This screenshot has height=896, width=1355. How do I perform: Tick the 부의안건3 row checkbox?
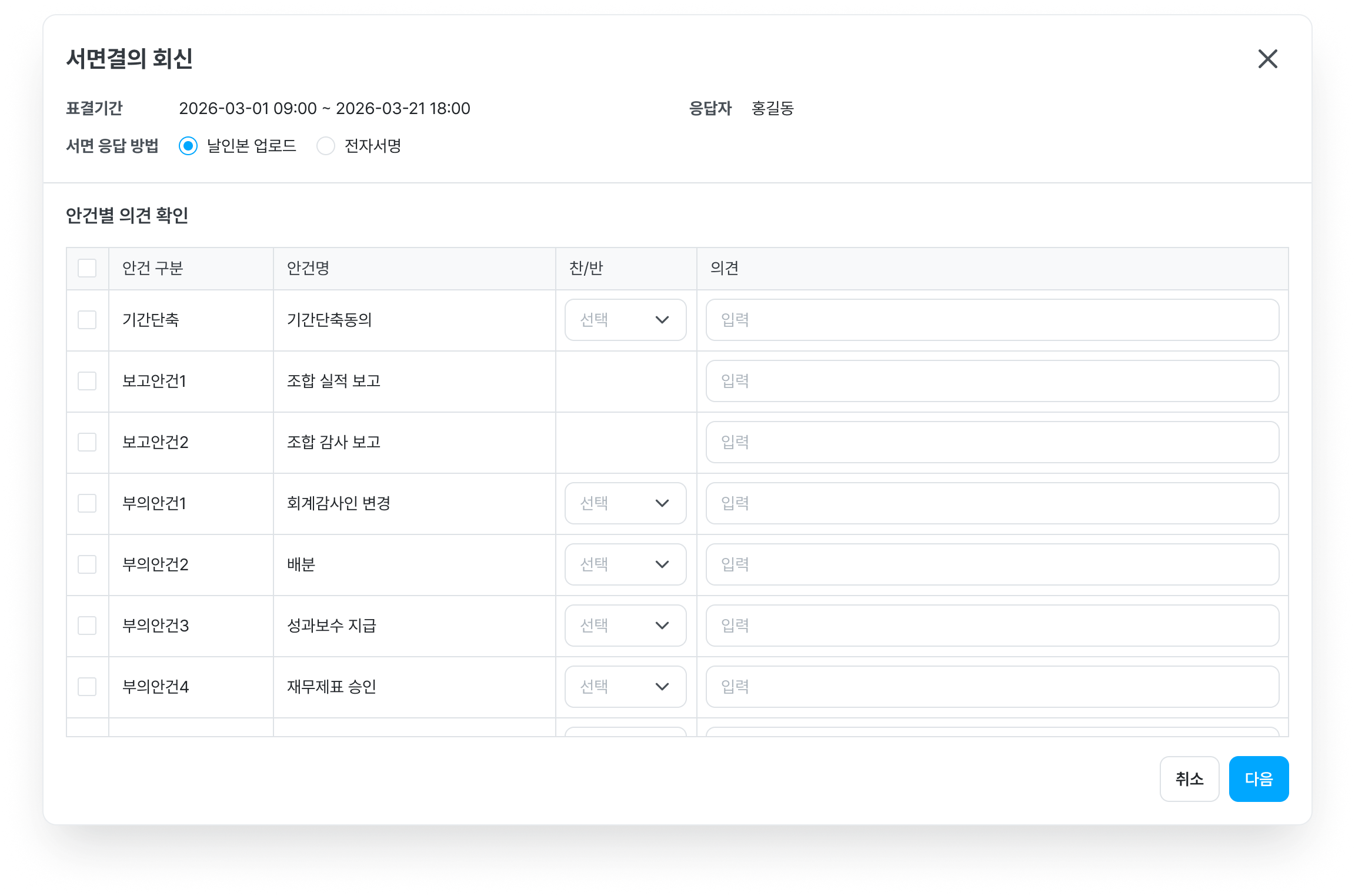pos(87,626)
